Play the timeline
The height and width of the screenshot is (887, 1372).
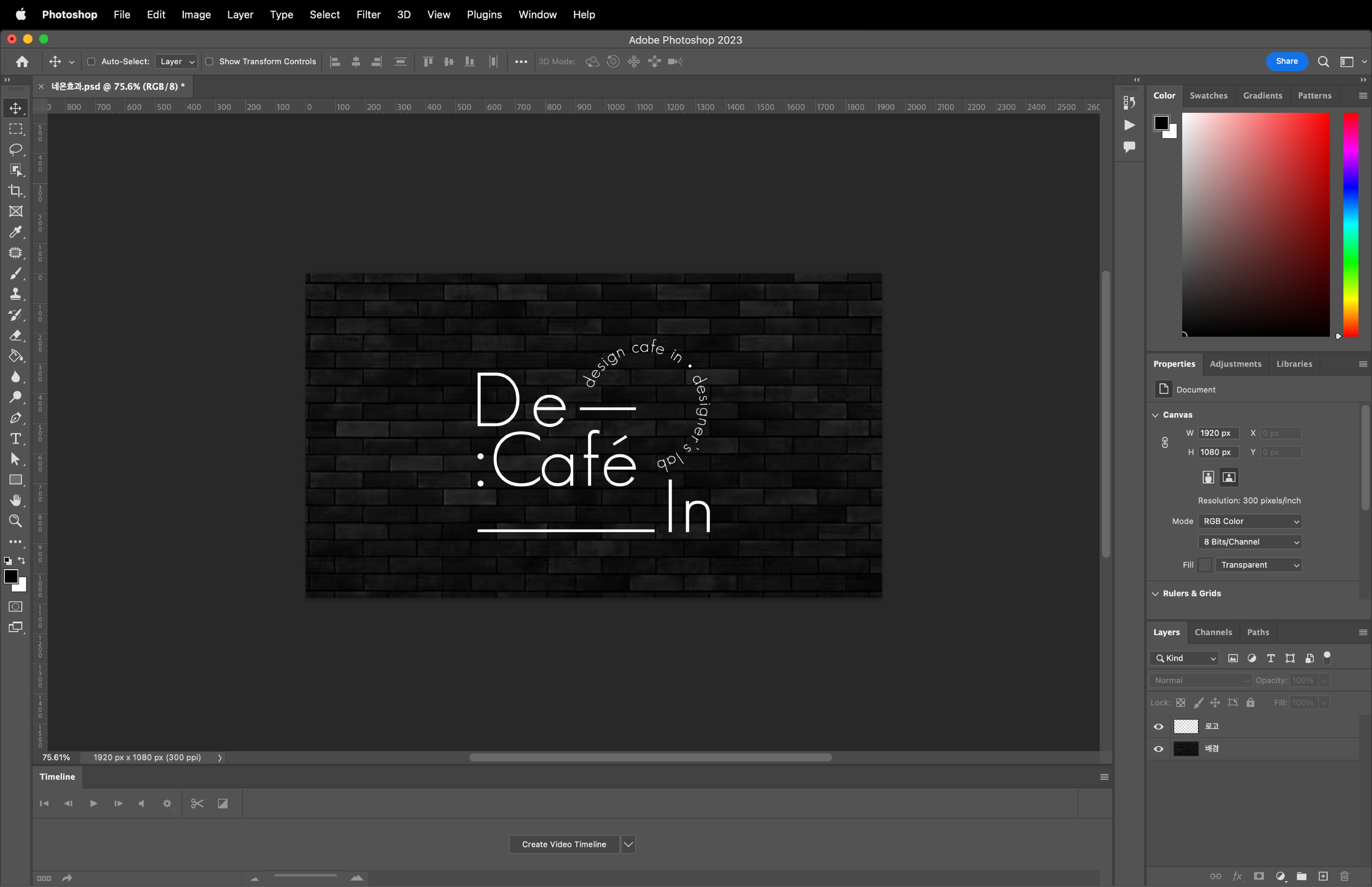click(93, 804)
